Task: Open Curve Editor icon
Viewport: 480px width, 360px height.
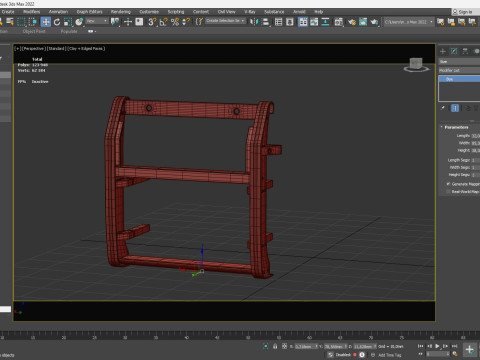Action: coord(314,22)
